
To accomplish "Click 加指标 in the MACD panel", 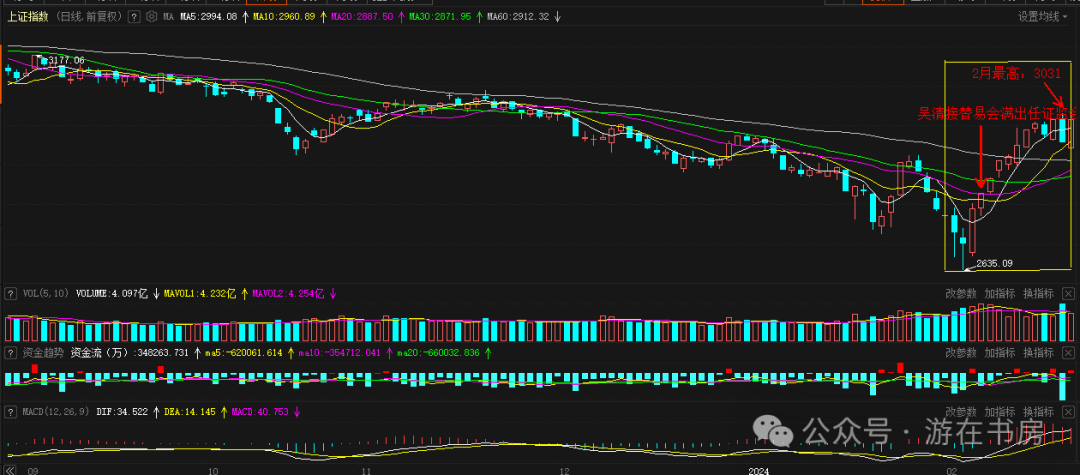I will pos(999,412).
